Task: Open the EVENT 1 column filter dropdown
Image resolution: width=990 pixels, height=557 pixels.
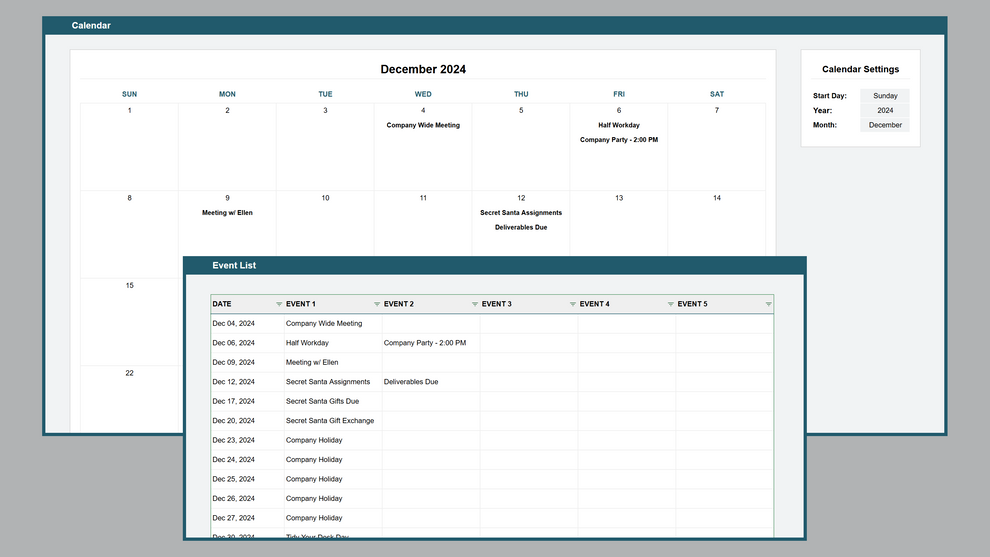Action: [377, 304]
